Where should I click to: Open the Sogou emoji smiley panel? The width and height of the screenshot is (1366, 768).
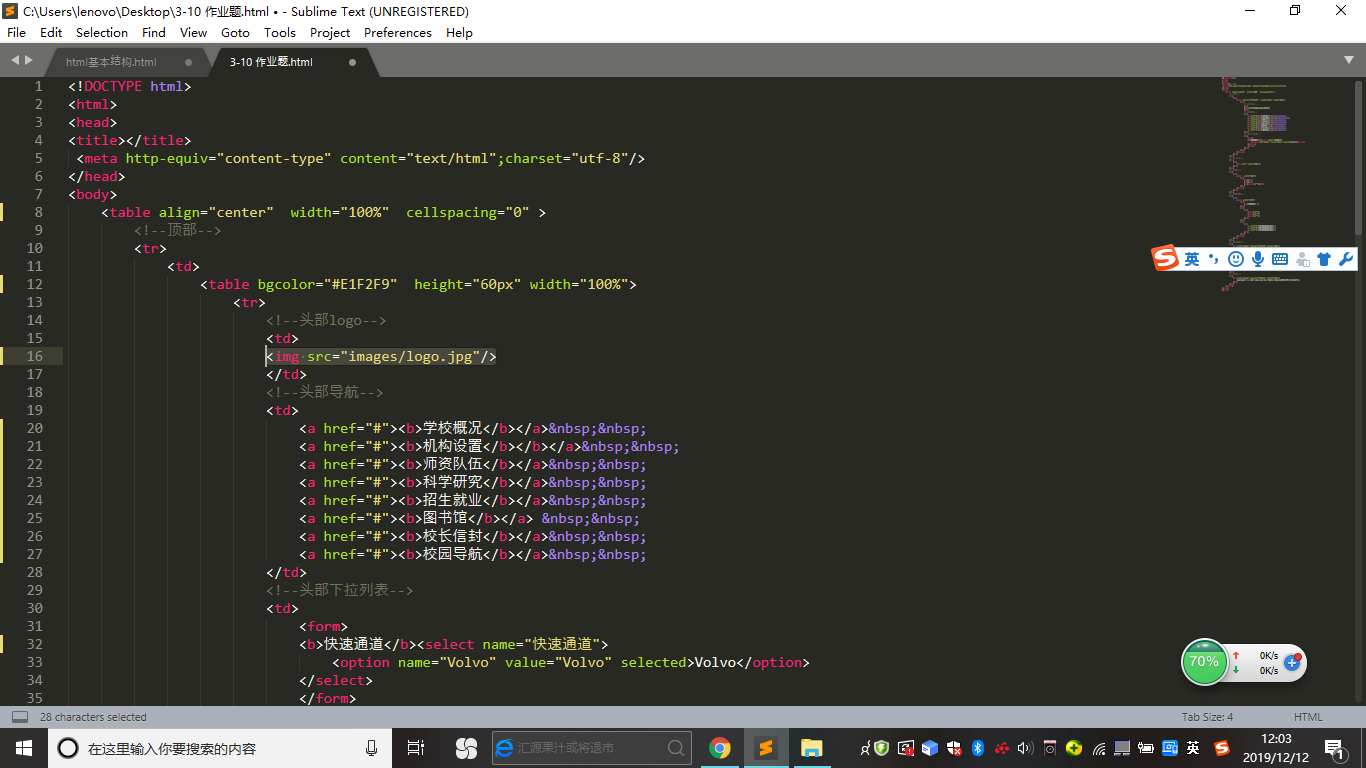pos(1235,259)
